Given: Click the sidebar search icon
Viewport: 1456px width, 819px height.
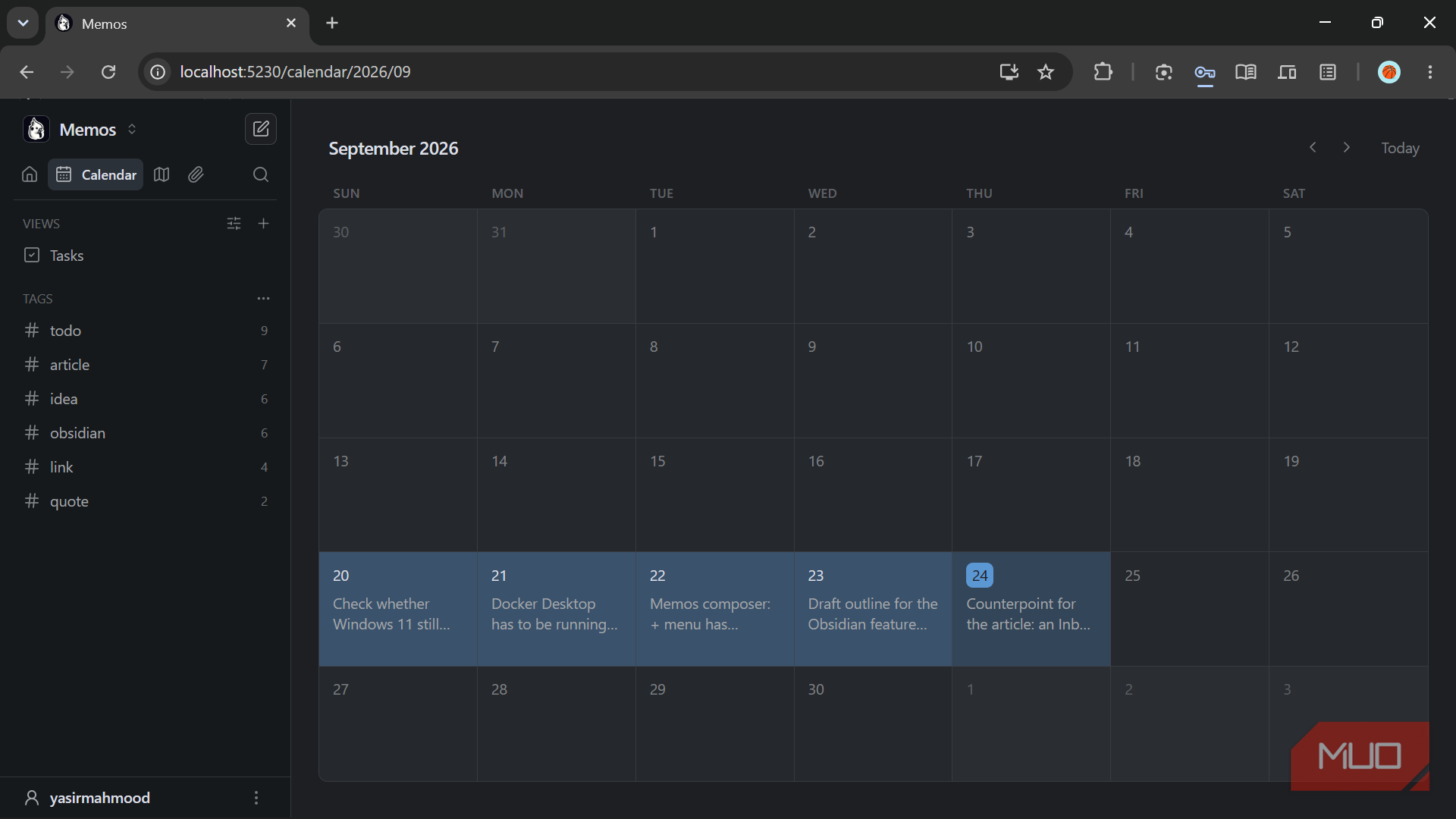Looking at the screenshot, I should (261, 174).
